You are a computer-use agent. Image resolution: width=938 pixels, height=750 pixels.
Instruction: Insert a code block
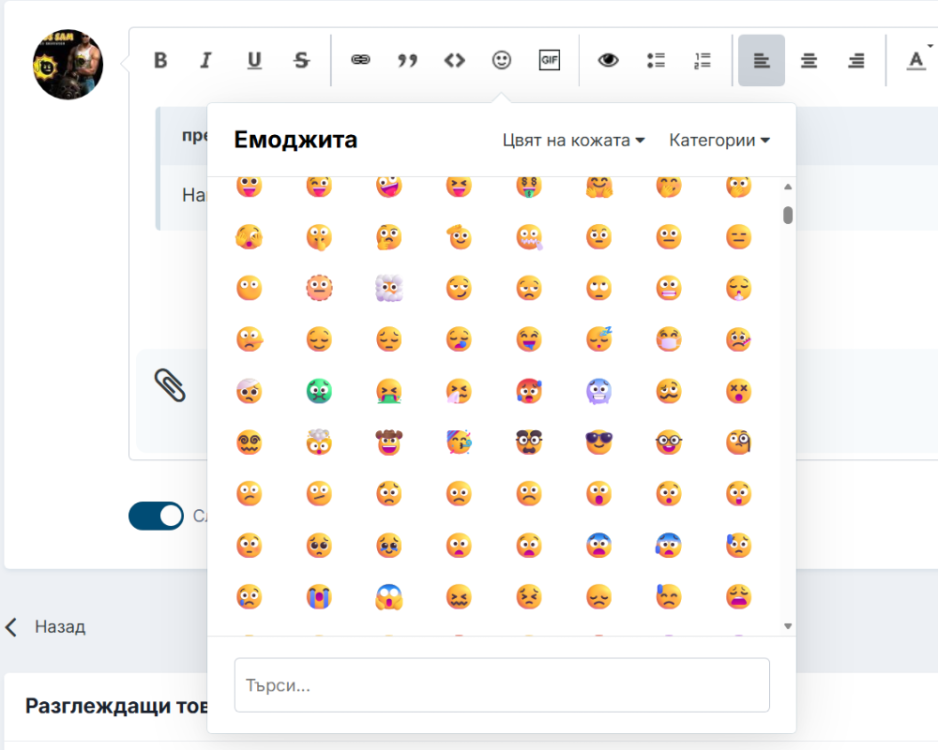tap(455, 60)
